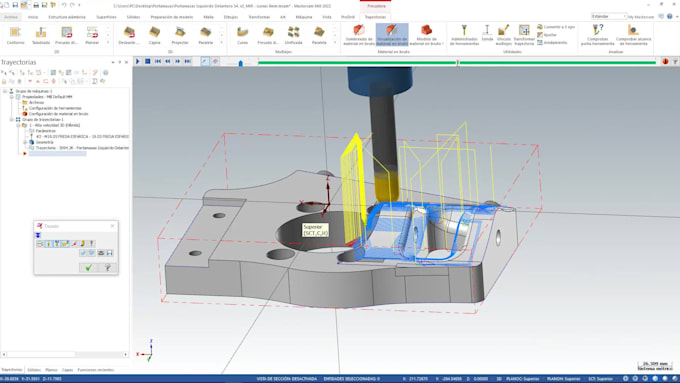Open help in the Trazado dialog
The image size is (680, 383).
[x=108, y=268]
